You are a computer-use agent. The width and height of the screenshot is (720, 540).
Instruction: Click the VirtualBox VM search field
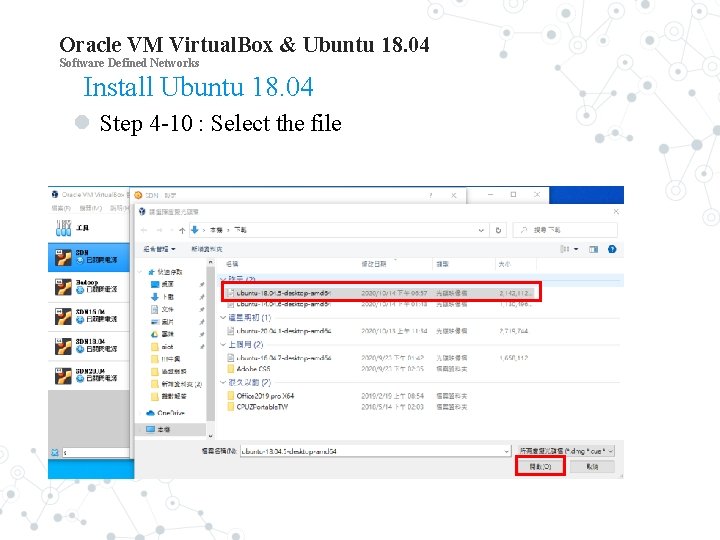(x=96, y=453)
